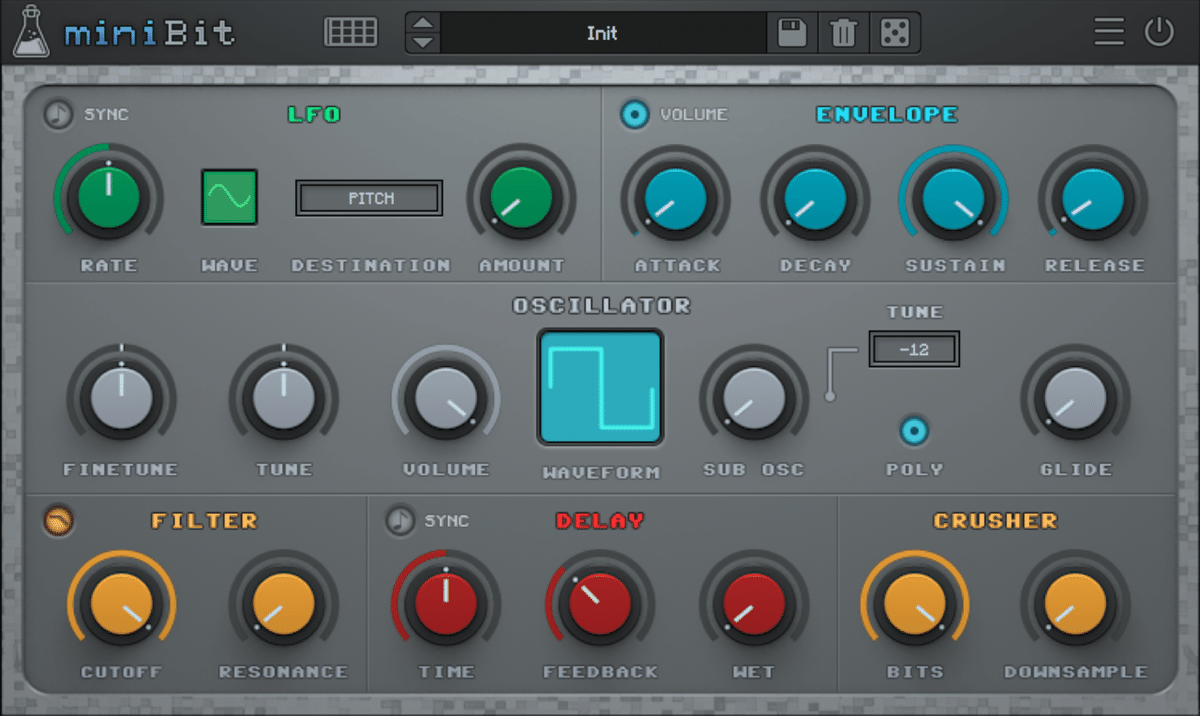Click the oscillator Tune knob
The image size is (1200, 716).
tap(283, 397)
